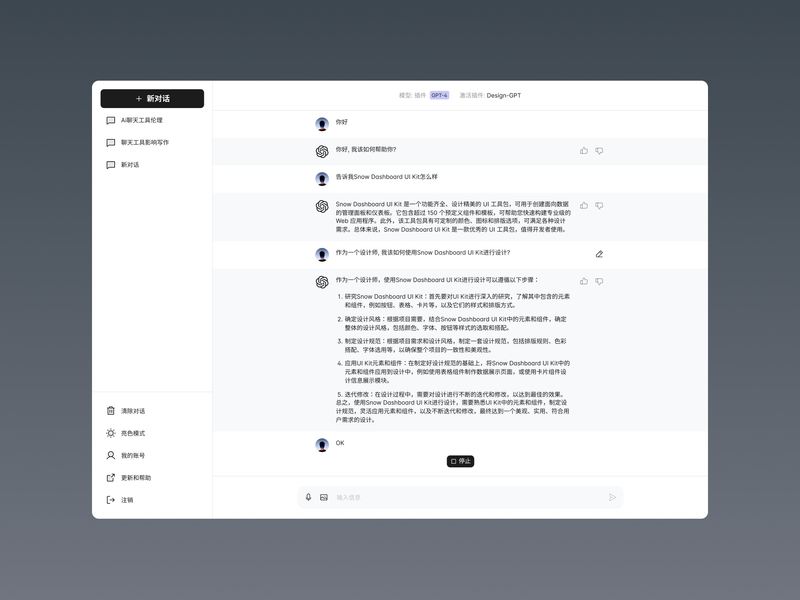Click the user avatar beside 告诉我Snow Dashboard UI Kit怎么样
Viewport: 800px width, 600px height.
point(322,179)
